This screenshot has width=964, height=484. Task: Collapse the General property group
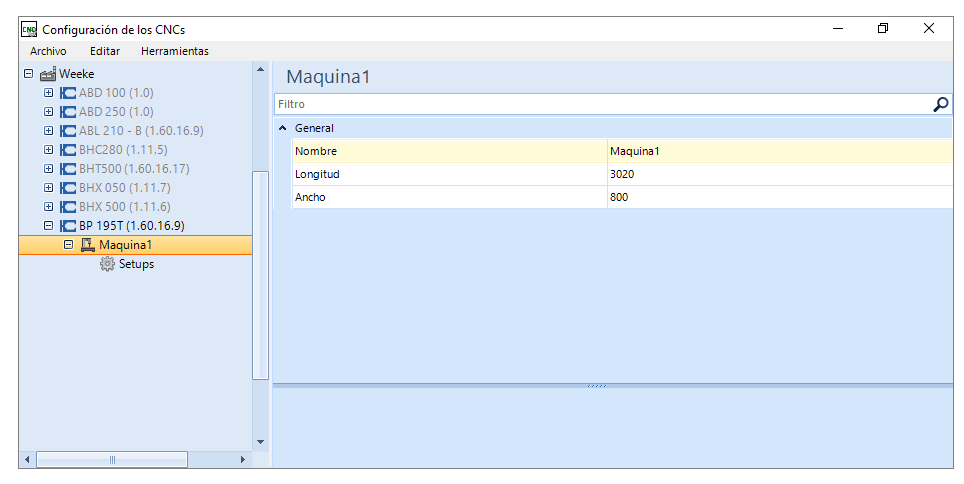pos(283,128)
